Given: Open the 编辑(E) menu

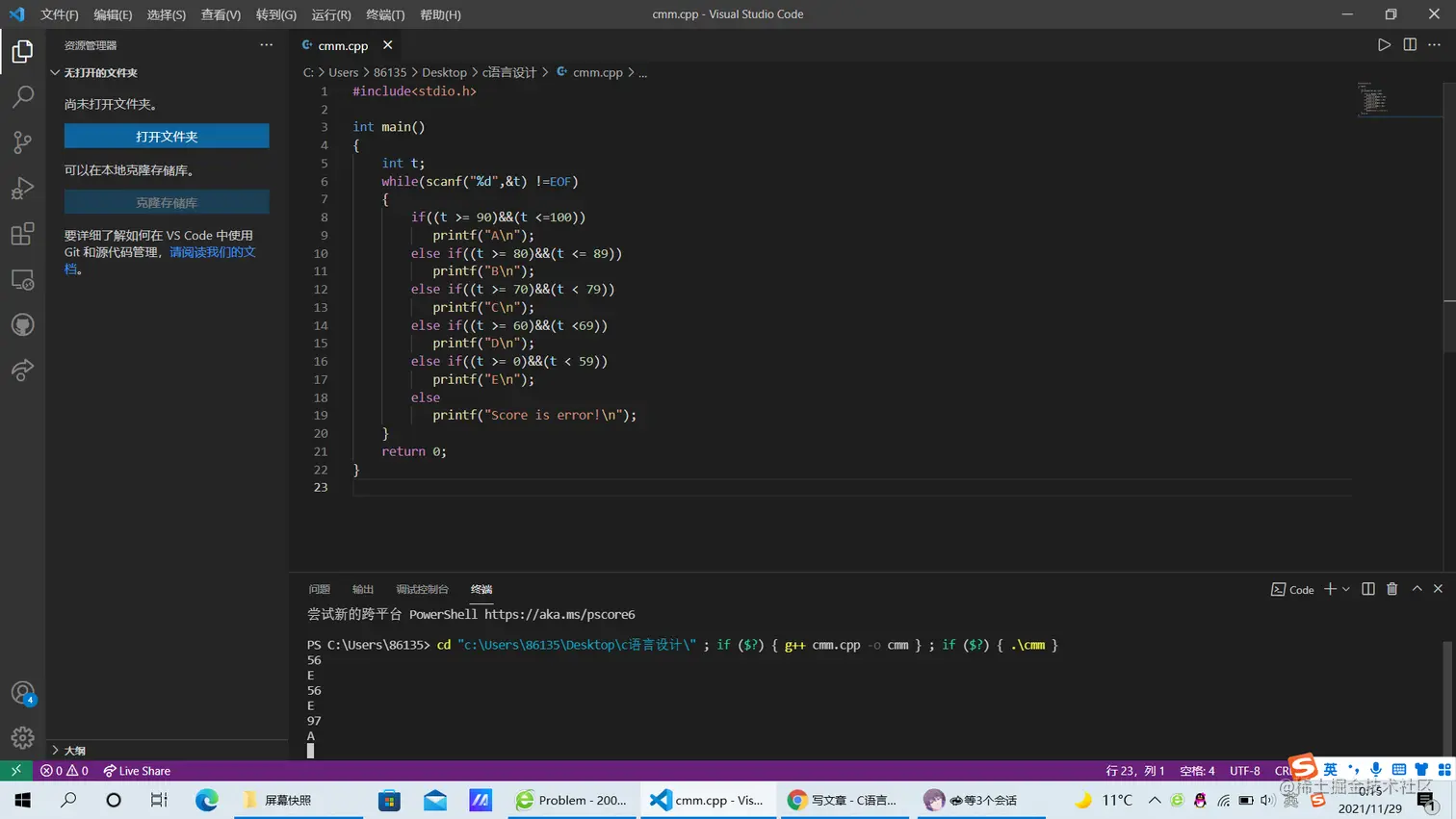Looking at the screenshot, I should point(113,14).
